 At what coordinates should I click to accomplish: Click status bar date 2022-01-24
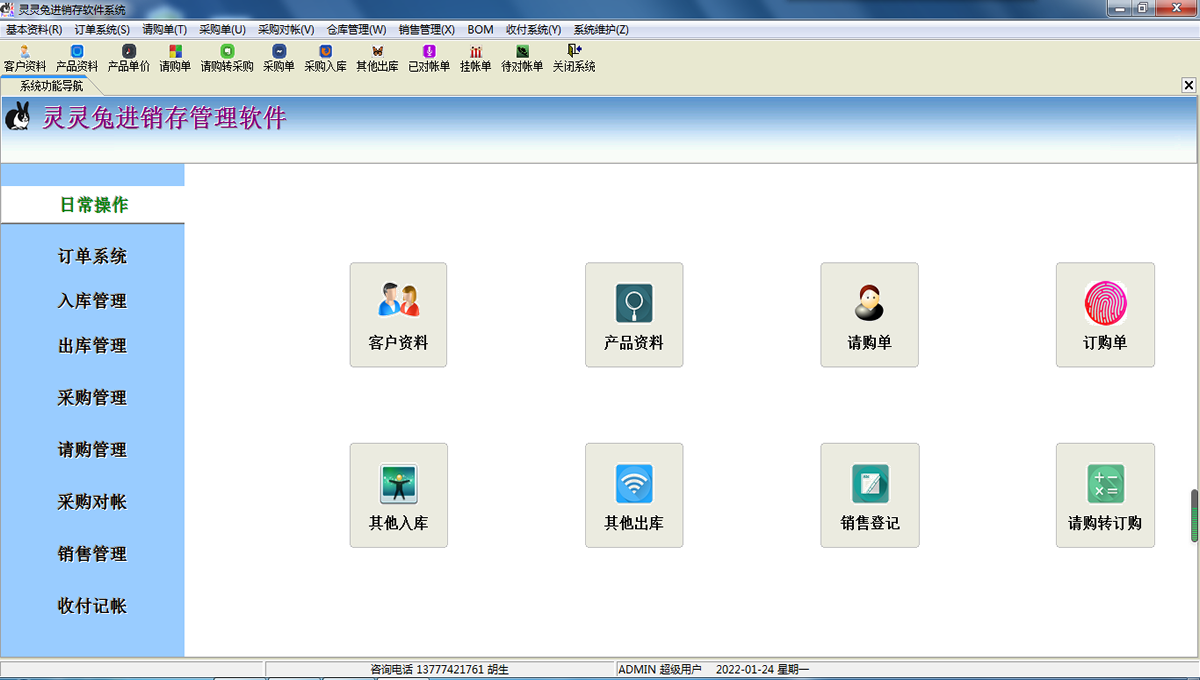coord(744,670)
